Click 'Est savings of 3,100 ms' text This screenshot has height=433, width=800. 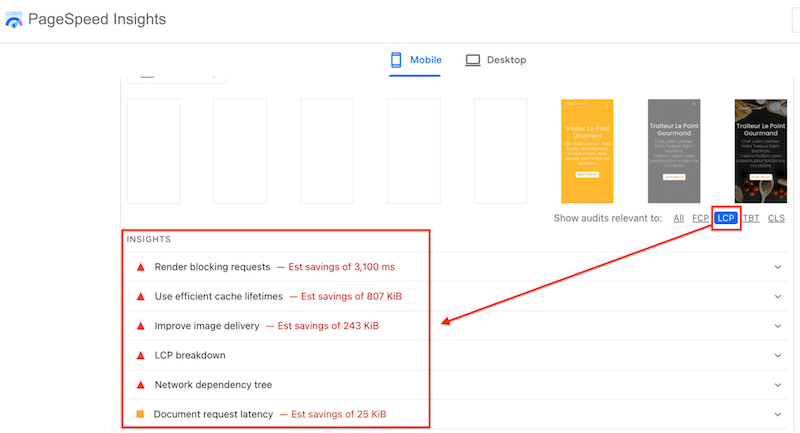341,267
